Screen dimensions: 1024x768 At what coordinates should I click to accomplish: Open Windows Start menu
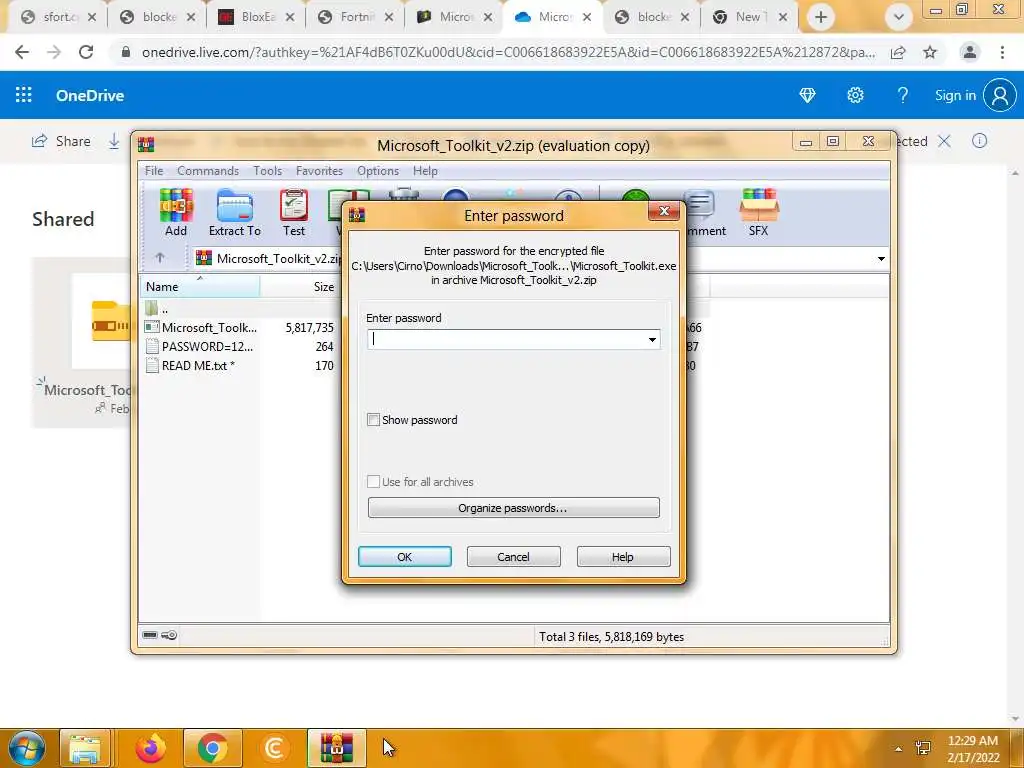[x=26, y=748]
